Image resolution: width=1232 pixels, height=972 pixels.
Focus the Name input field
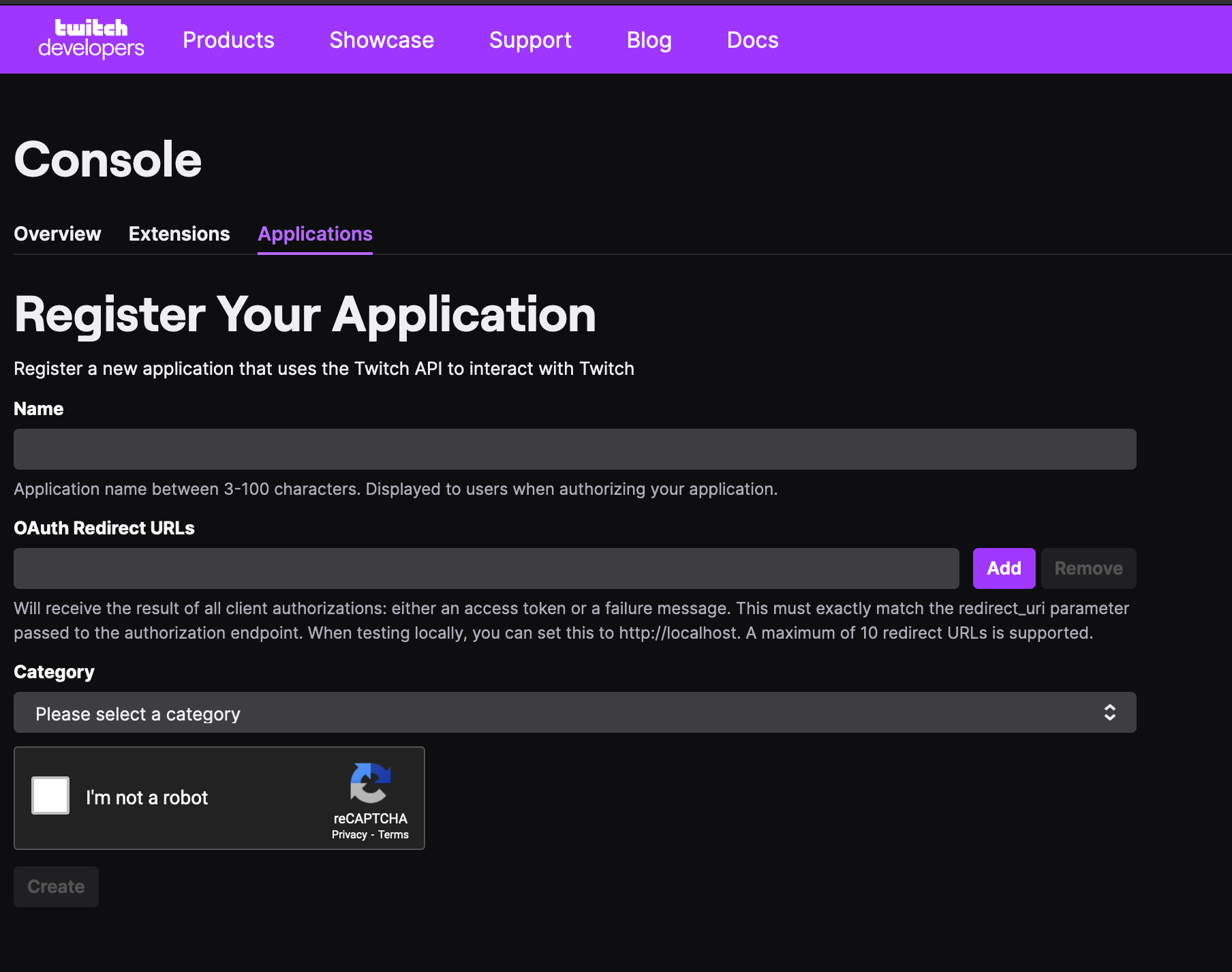pos(575,449)
